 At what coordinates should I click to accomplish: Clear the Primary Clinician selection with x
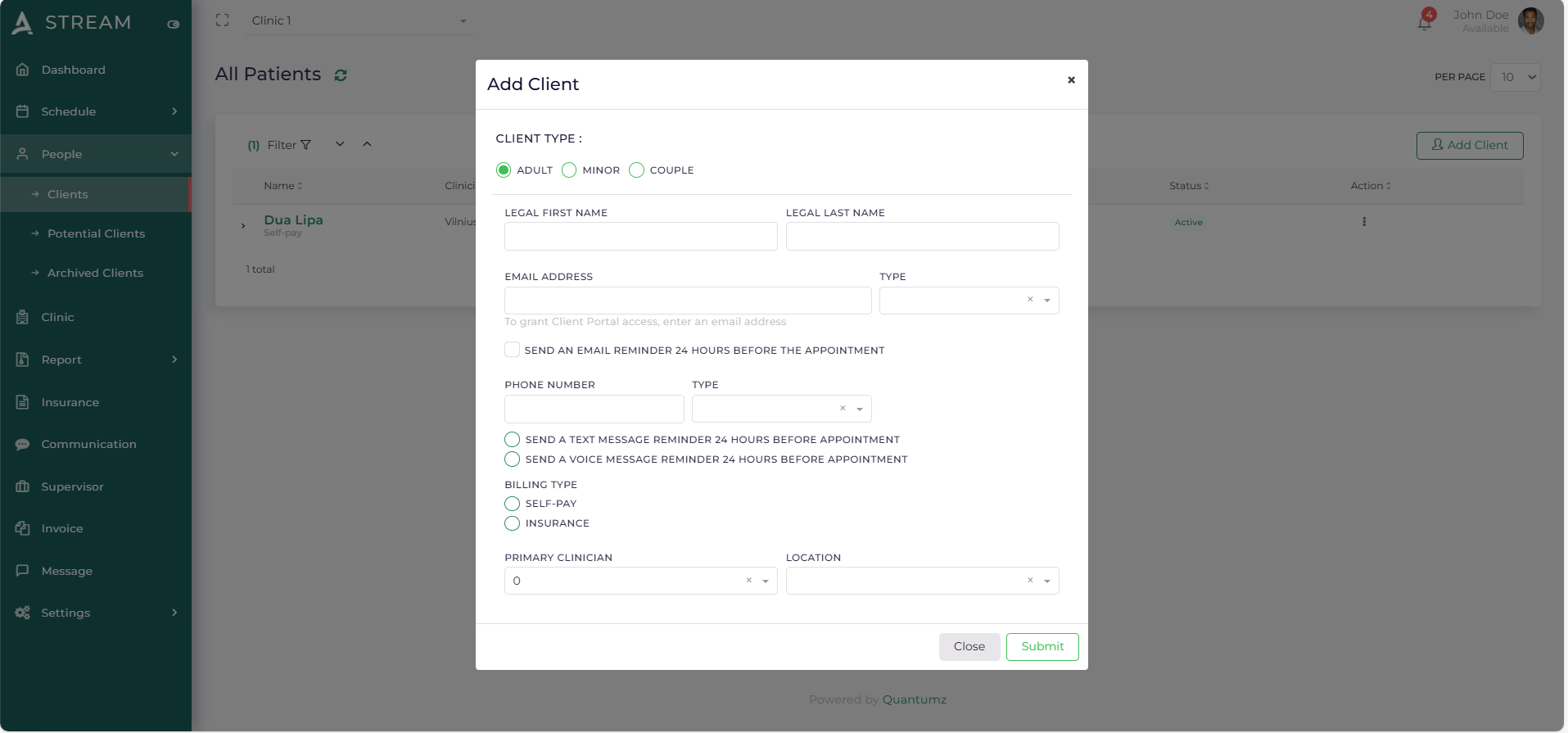coord(748,581)
